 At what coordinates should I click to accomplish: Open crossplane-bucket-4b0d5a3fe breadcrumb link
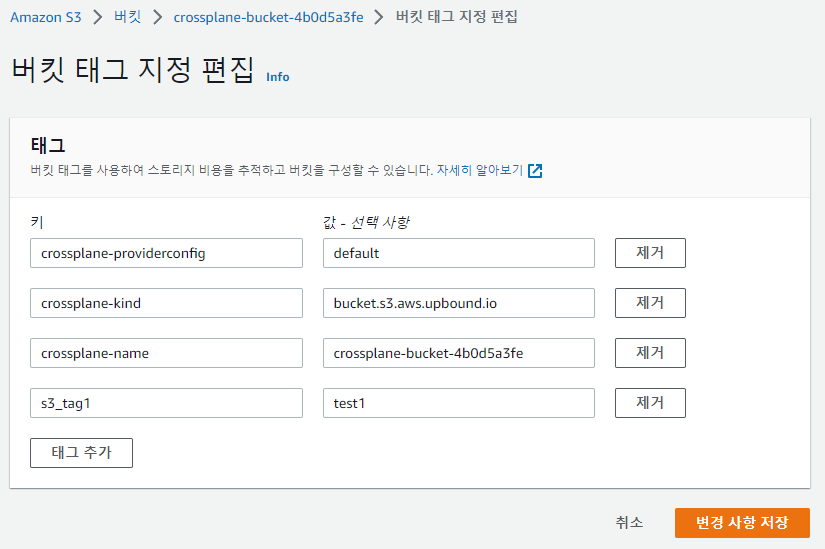click(268, 17)
